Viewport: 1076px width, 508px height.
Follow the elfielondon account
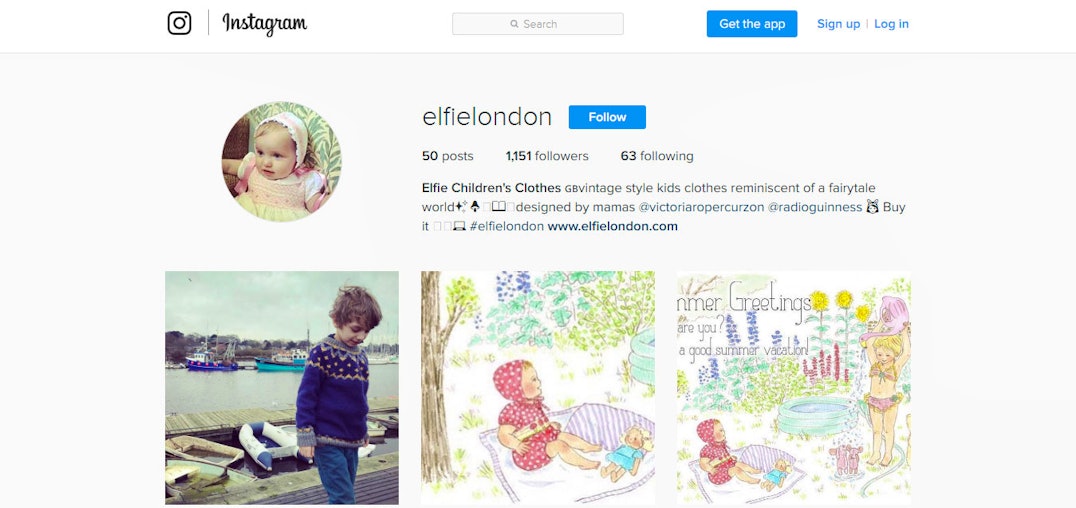click(607, 117)
